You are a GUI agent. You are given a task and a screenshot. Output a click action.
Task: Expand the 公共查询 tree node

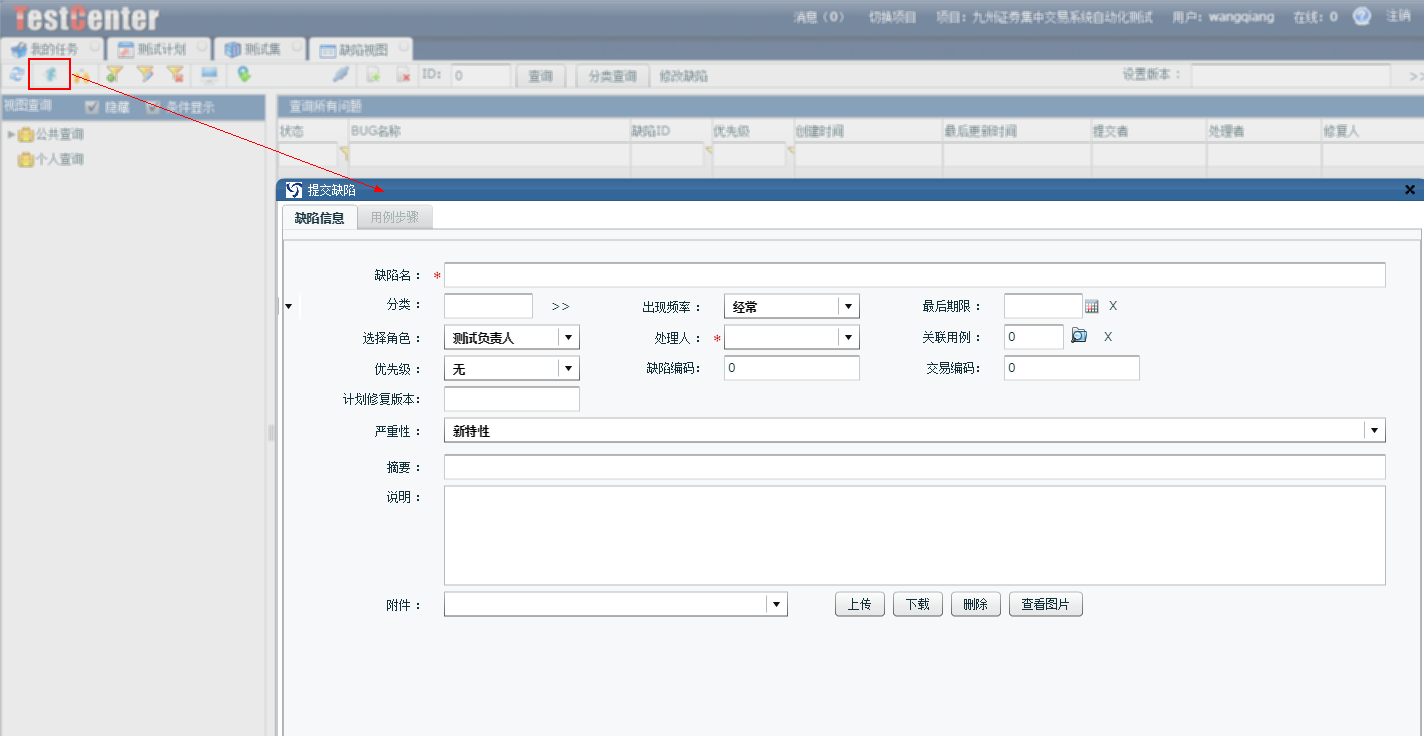[x=11, y=134]
